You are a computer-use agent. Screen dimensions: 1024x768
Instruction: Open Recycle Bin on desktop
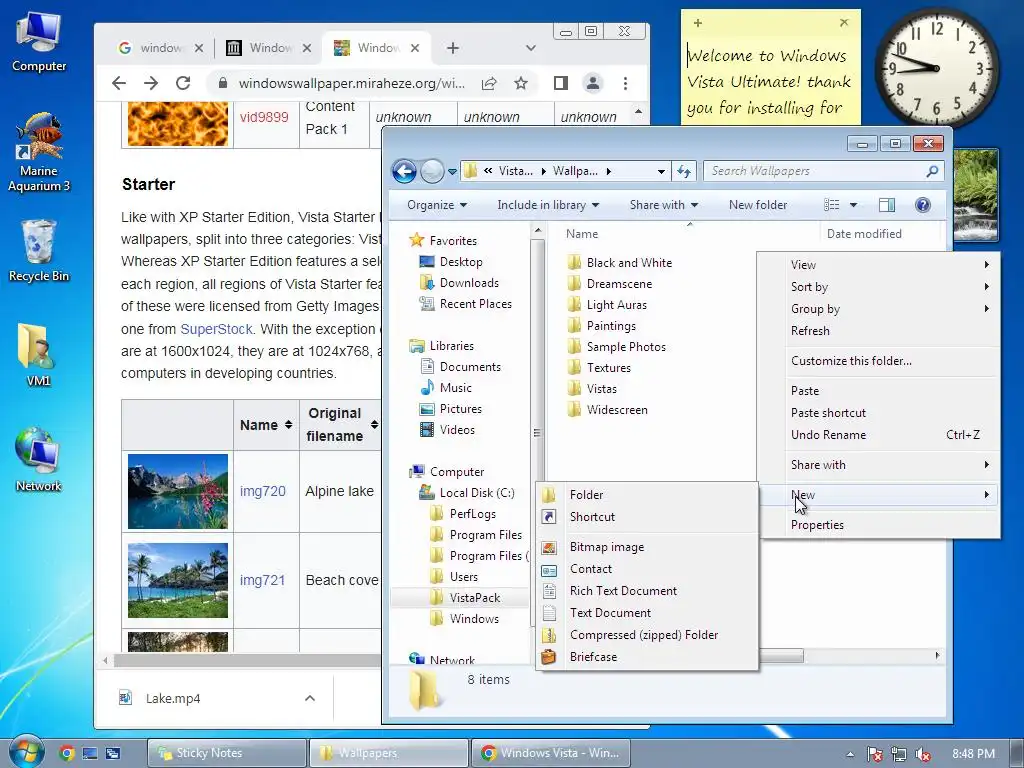click(39, 250)
